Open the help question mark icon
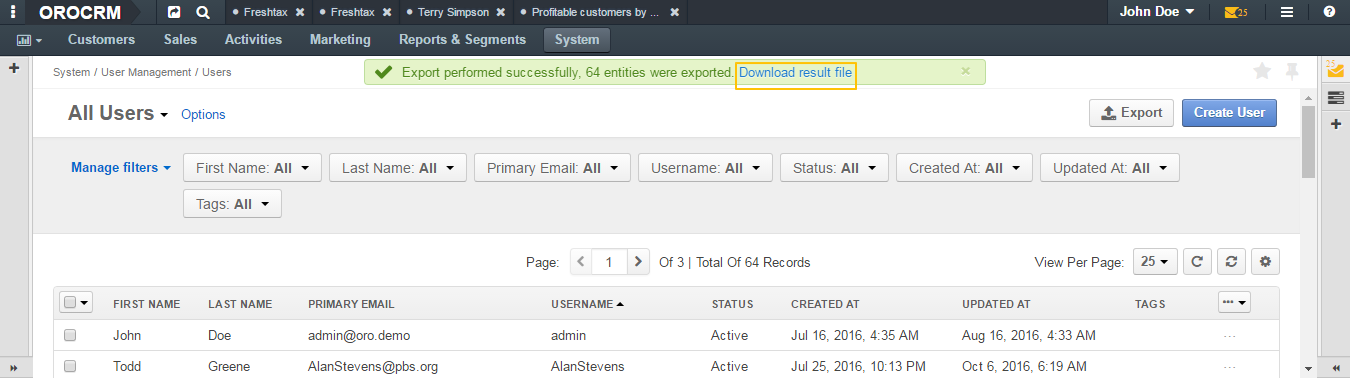The image size is (1350, 378). [1329, 13]
